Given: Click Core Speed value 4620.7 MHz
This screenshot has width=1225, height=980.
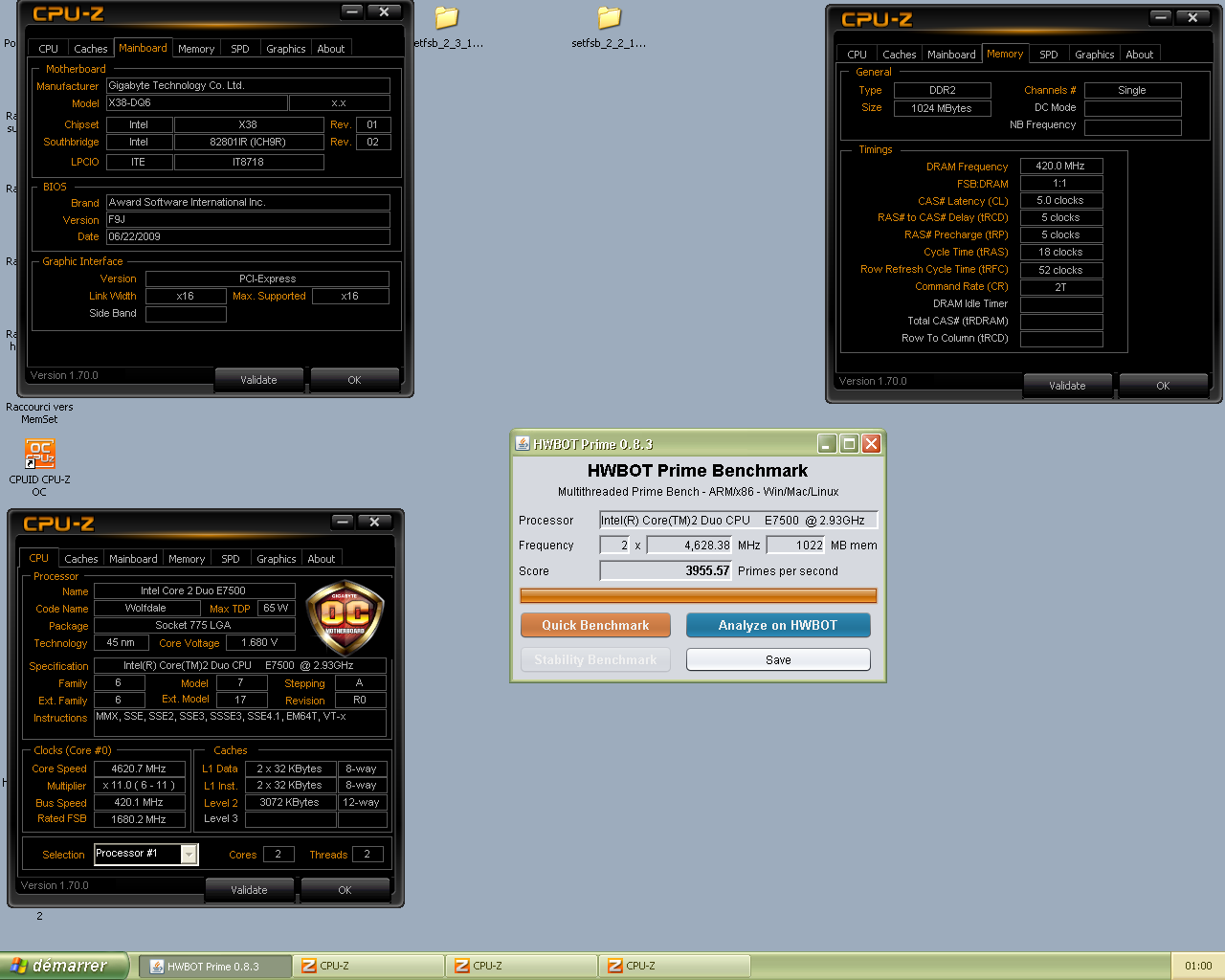Looking at the screenshot, I should click(x=139, y=768).
